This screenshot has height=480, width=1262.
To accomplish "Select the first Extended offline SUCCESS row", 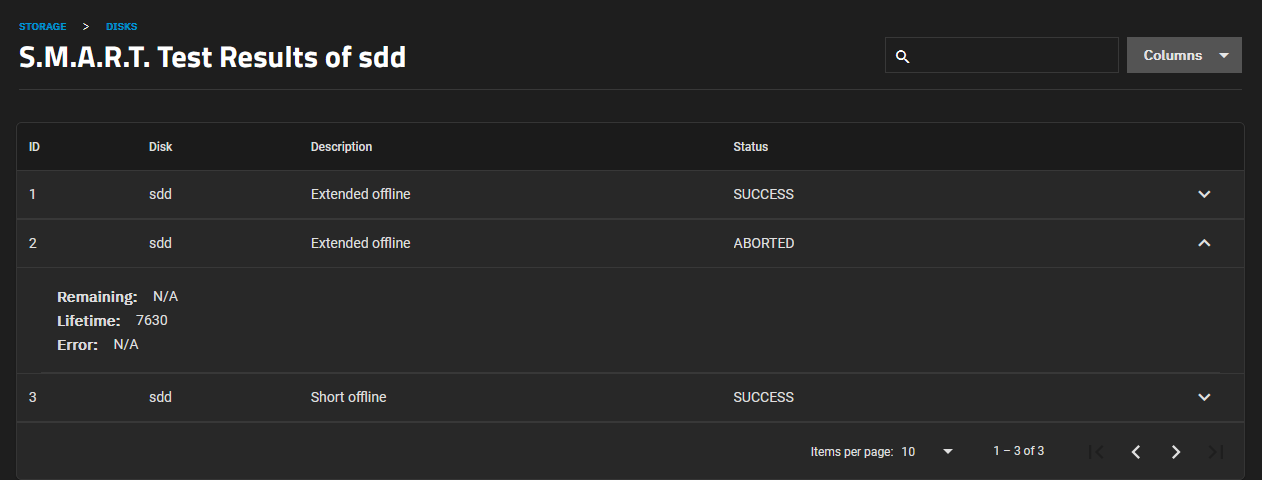I will tap(630, 194).
